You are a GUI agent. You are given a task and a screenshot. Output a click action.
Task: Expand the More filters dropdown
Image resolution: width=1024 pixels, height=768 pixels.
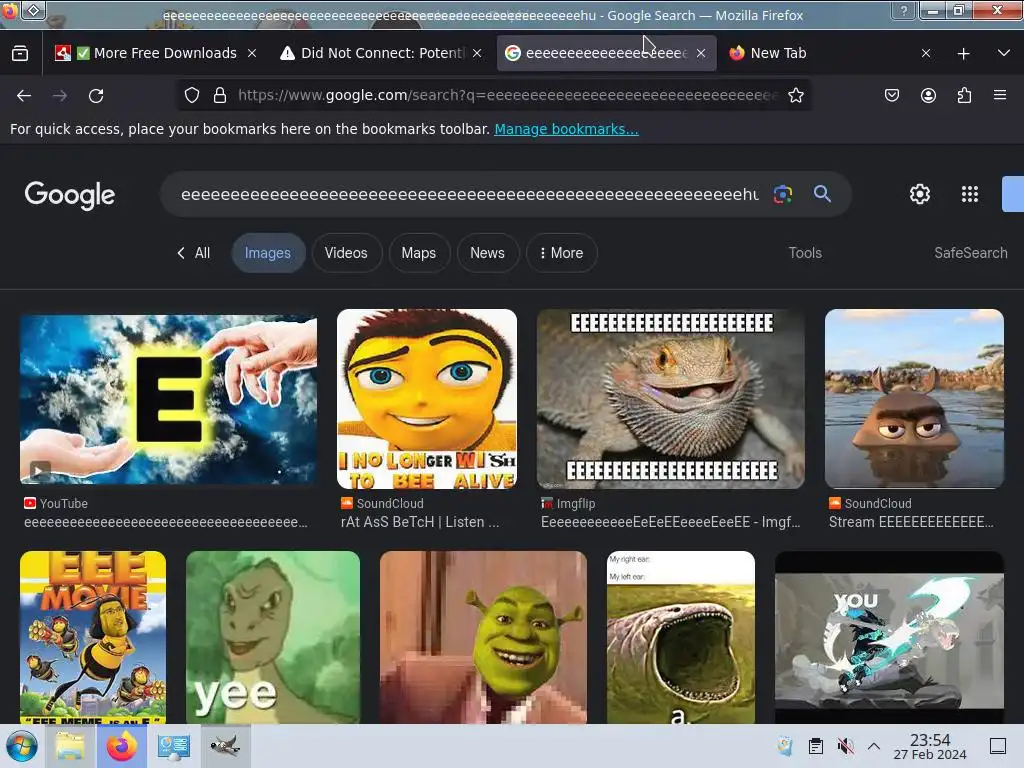[561, 253]
